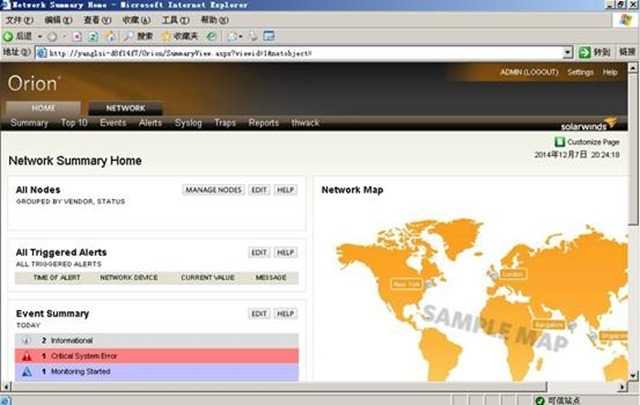640x405 pixels.
Task: Click the 链接 Links toolbar label
Action: tap(627, 52)
